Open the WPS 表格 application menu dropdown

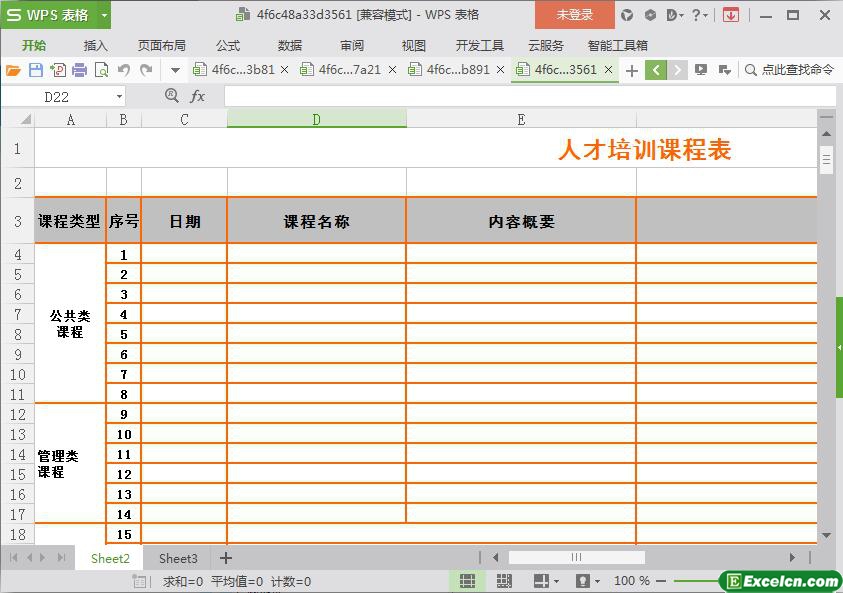(x=104, y=15)
